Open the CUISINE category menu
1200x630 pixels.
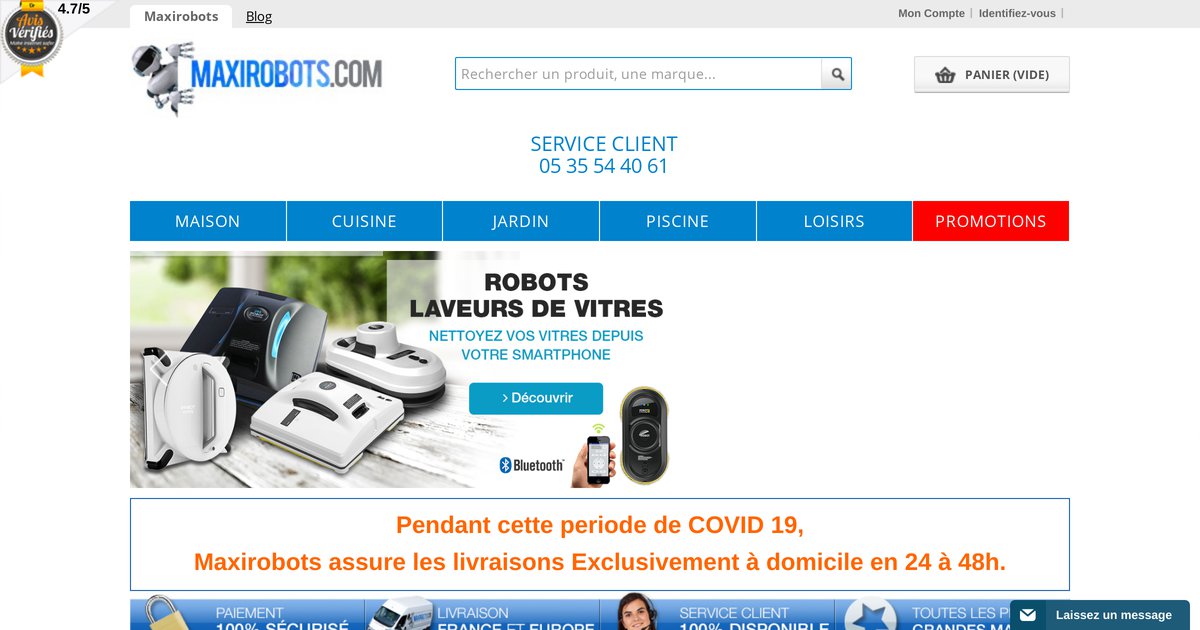(364, 221)
